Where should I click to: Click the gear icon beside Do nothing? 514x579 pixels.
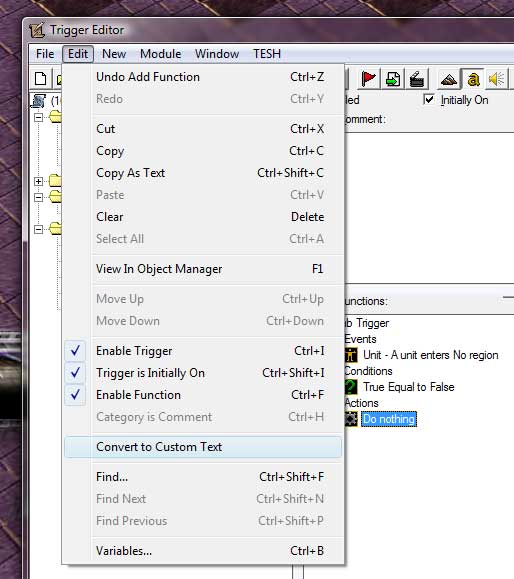point(351,419)
